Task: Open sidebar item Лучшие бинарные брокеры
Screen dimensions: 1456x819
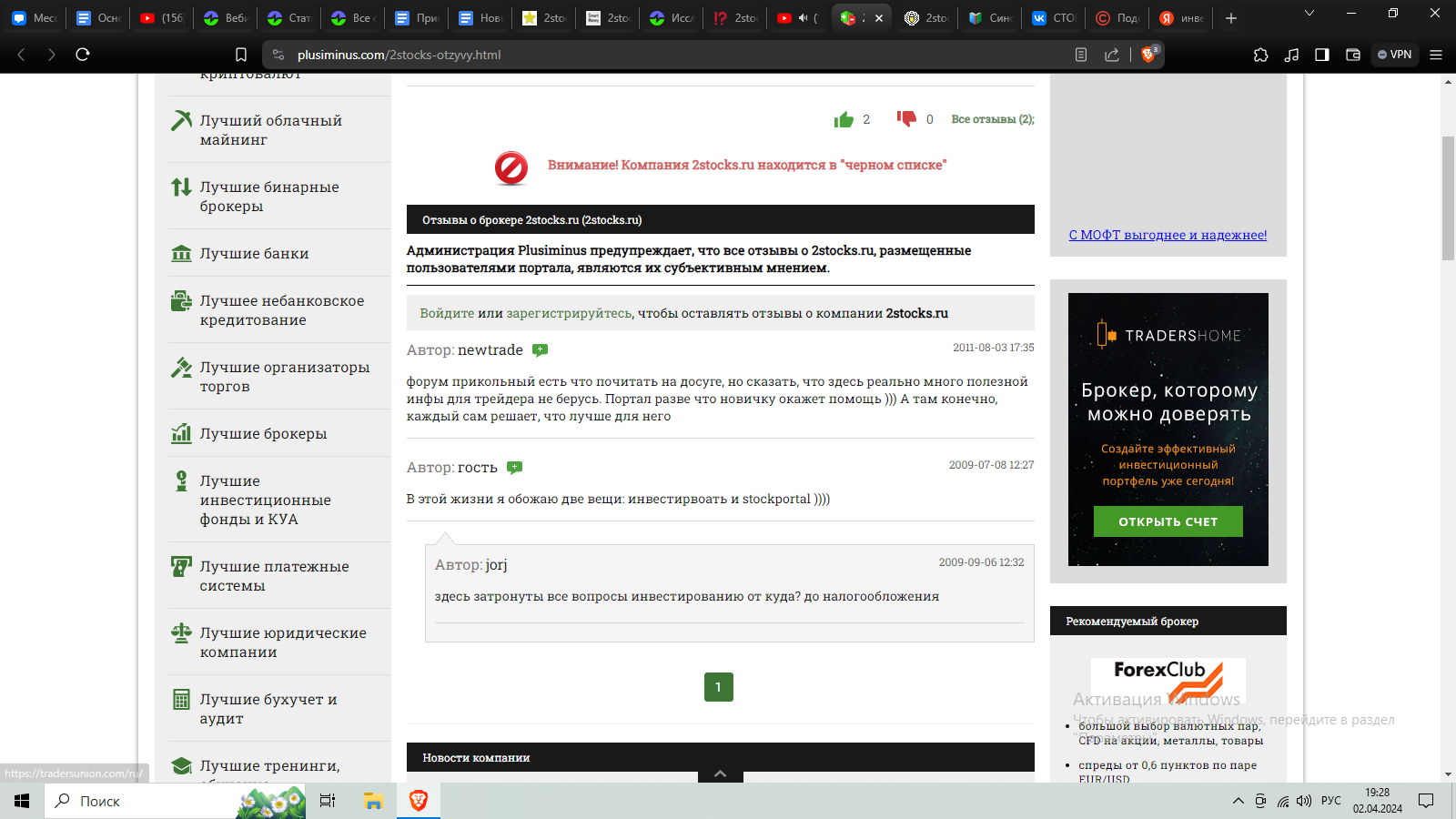Action: tap(280, 197)
